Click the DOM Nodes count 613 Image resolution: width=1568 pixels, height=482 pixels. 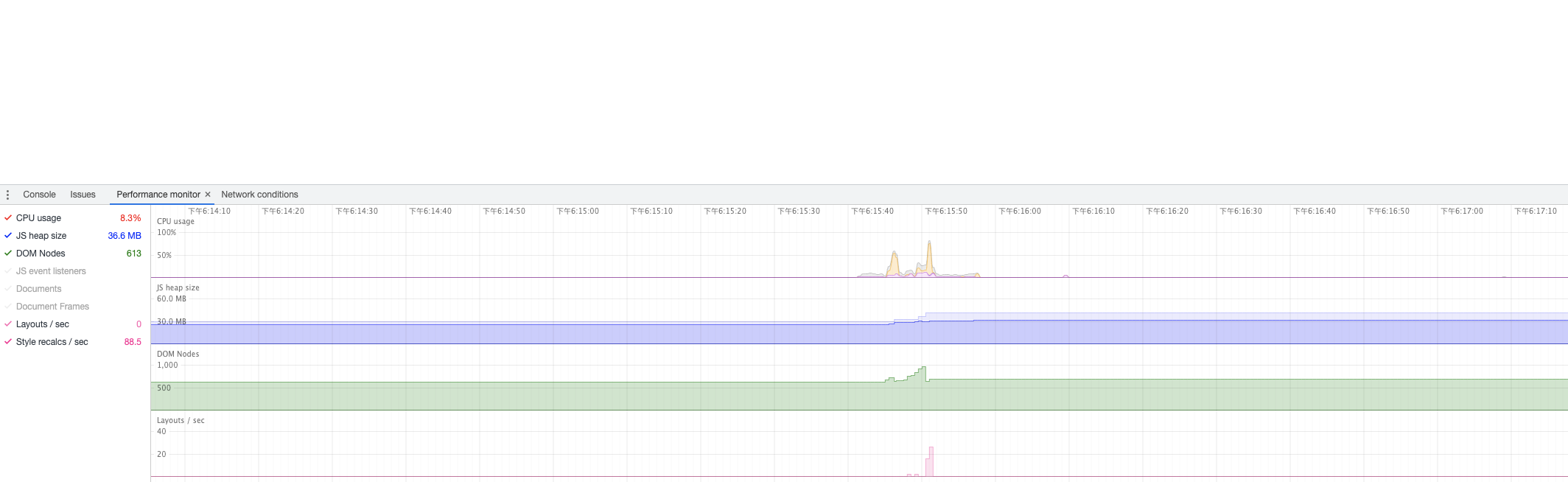[x=133, y=254]
